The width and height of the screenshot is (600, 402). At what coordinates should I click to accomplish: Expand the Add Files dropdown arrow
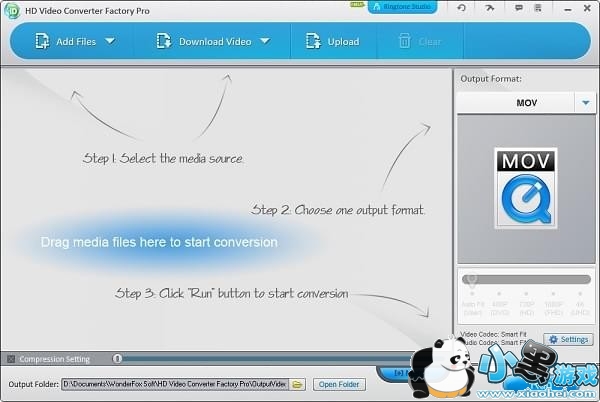tap(110, 41)
